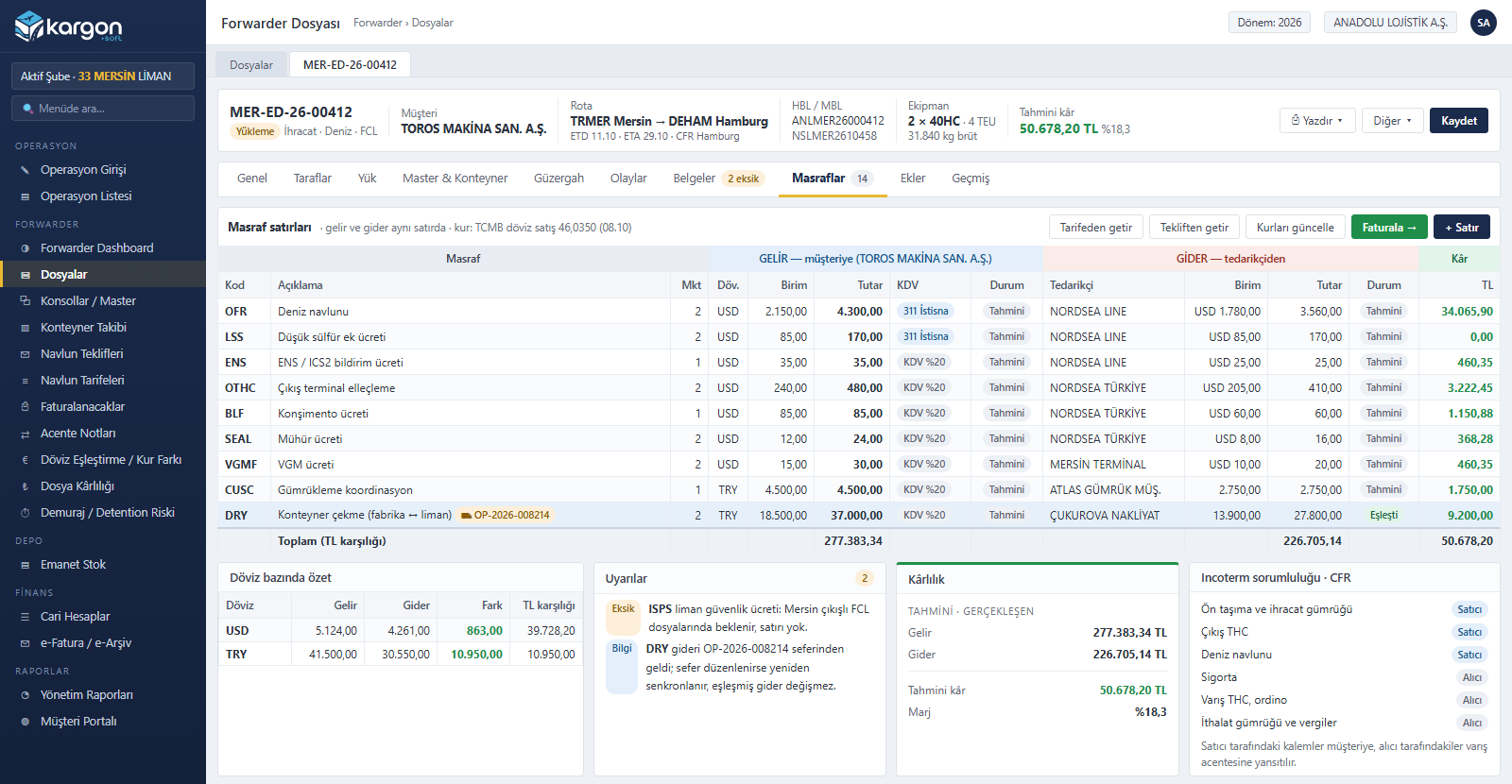Open Cari Hesaplar in the sidebar

103,617
